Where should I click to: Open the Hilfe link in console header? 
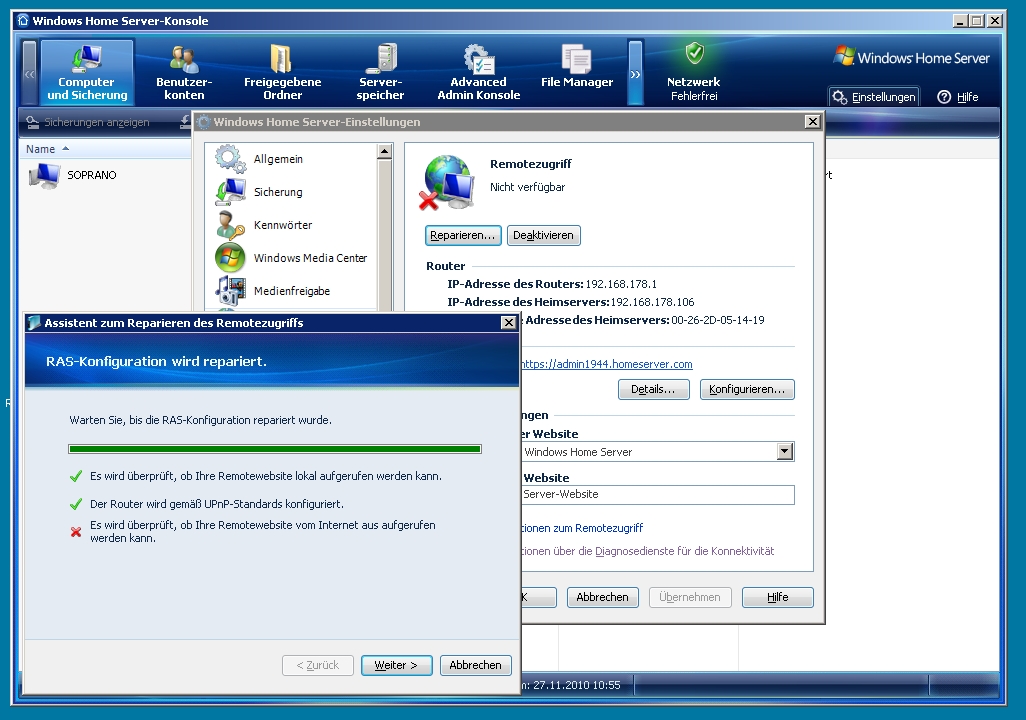point(958,97)
